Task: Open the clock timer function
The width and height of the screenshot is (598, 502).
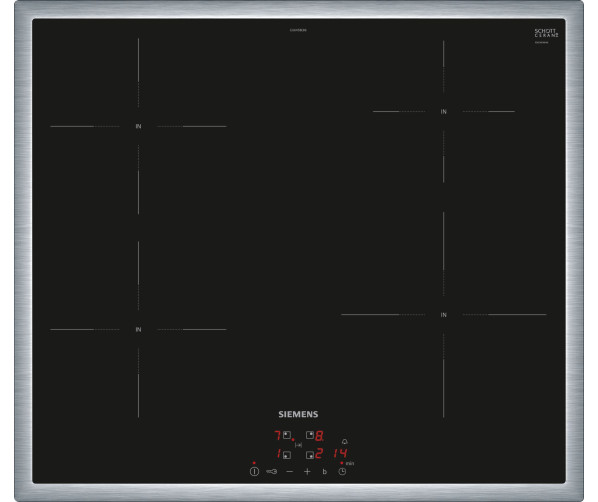Action: pyautogui.click(x=342, y=472)
